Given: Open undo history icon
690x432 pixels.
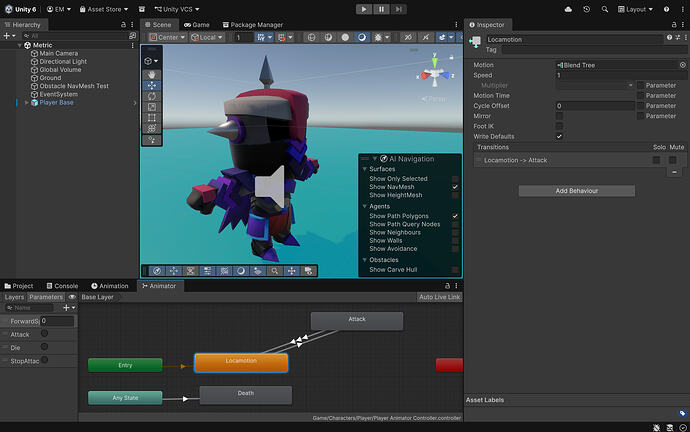Looking at the screenshot, I should click(586, 9).
